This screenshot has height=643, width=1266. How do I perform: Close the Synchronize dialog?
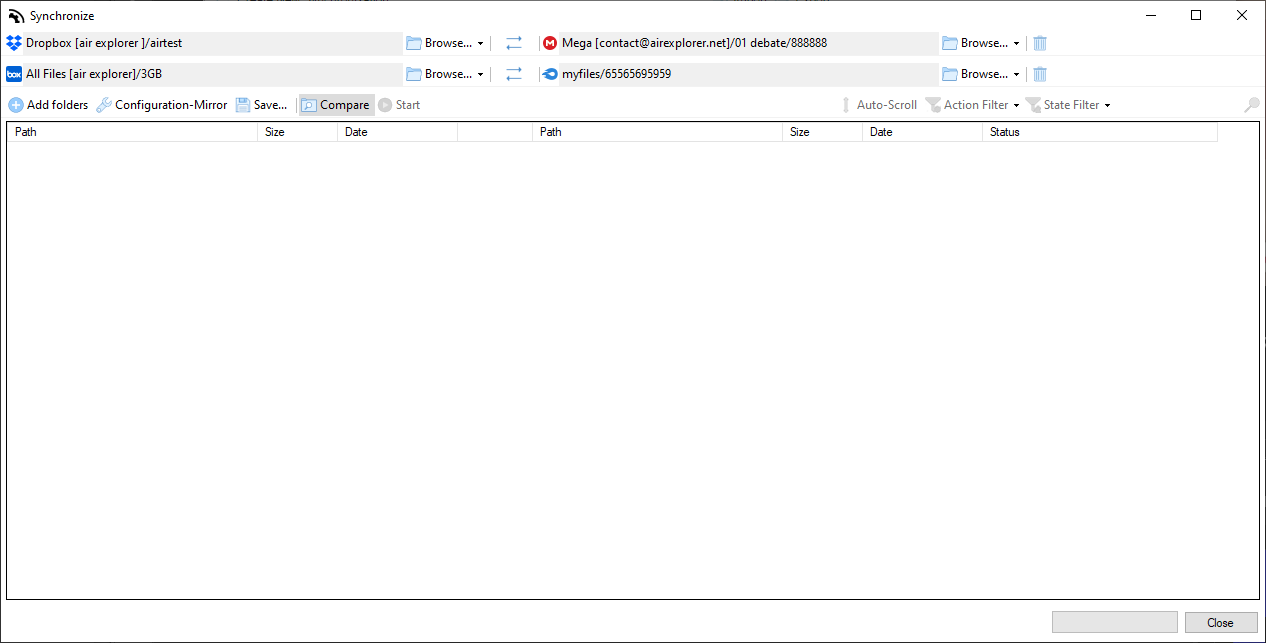tap(1220, 622)
